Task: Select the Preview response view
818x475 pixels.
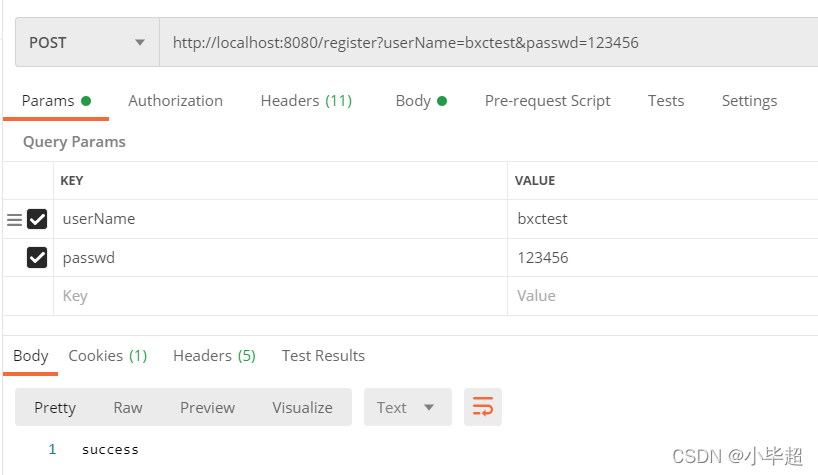Action: [207, 407]
